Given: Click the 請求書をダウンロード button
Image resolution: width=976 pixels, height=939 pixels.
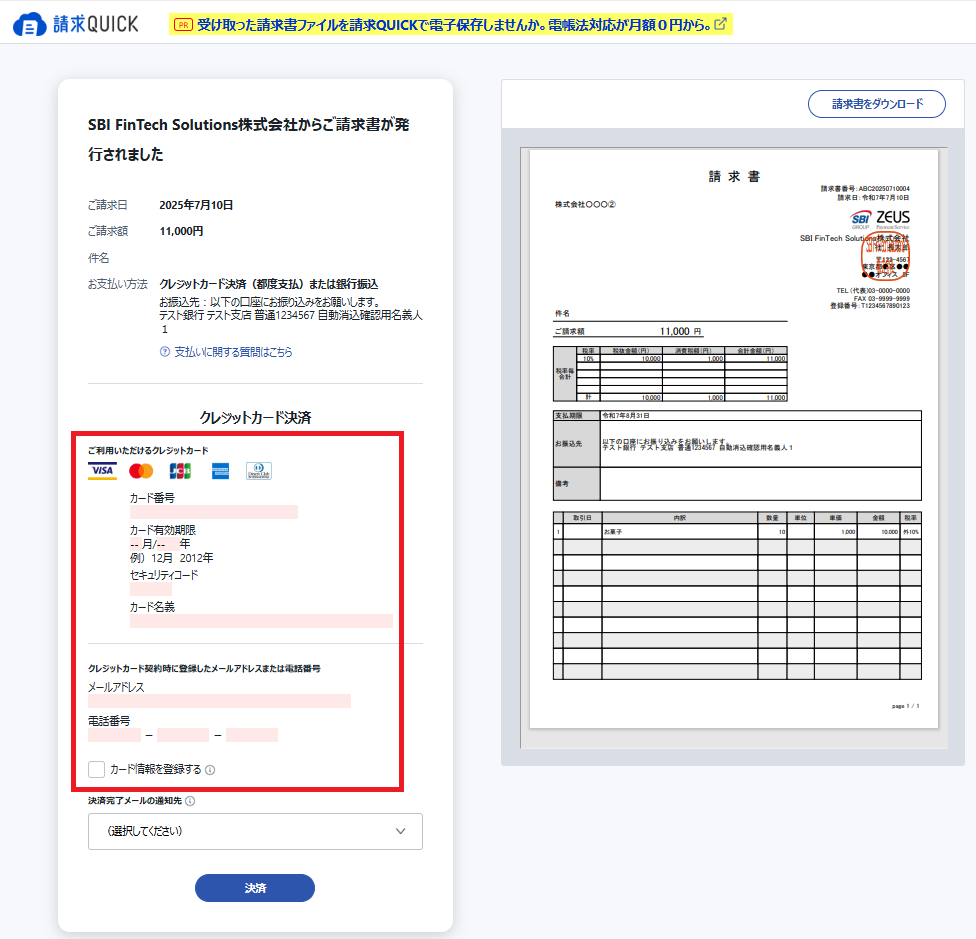Looking at the screenshot, I should point(875,103).
